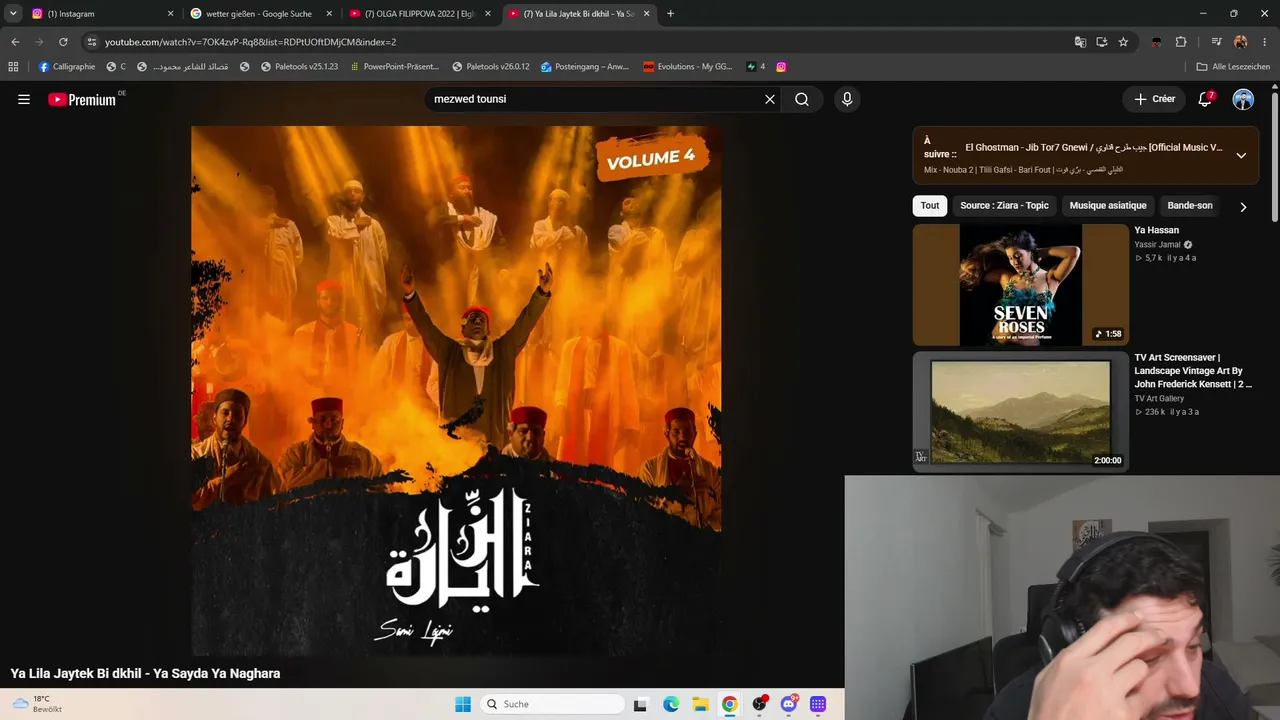Translate this page icon in address bar

(x=1080, y=42)
